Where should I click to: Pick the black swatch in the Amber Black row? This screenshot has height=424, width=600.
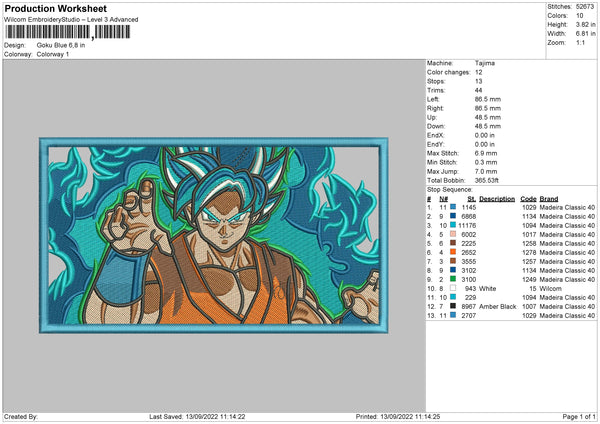click(453, 306)
